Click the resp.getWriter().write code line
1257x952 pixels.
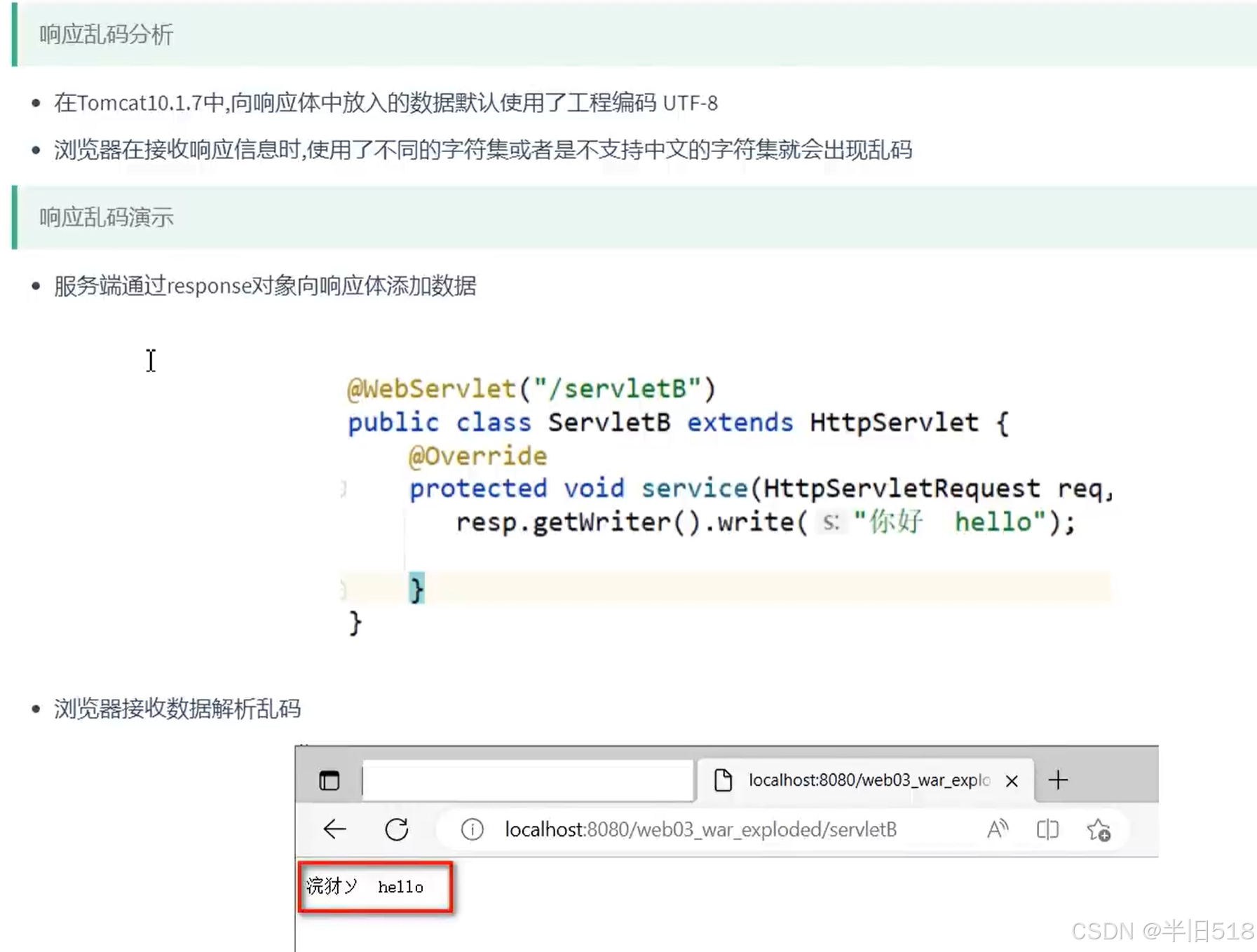[x=766, y=522]
